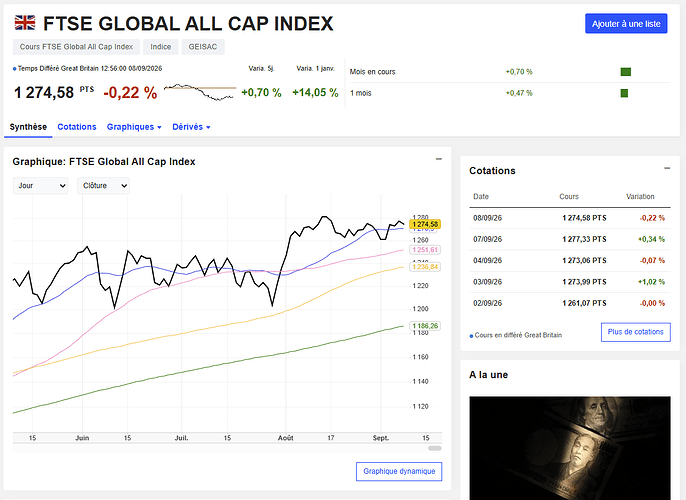Expand the Graphiques menu
This screenshot has height=500, width=686.
[134, 127]
